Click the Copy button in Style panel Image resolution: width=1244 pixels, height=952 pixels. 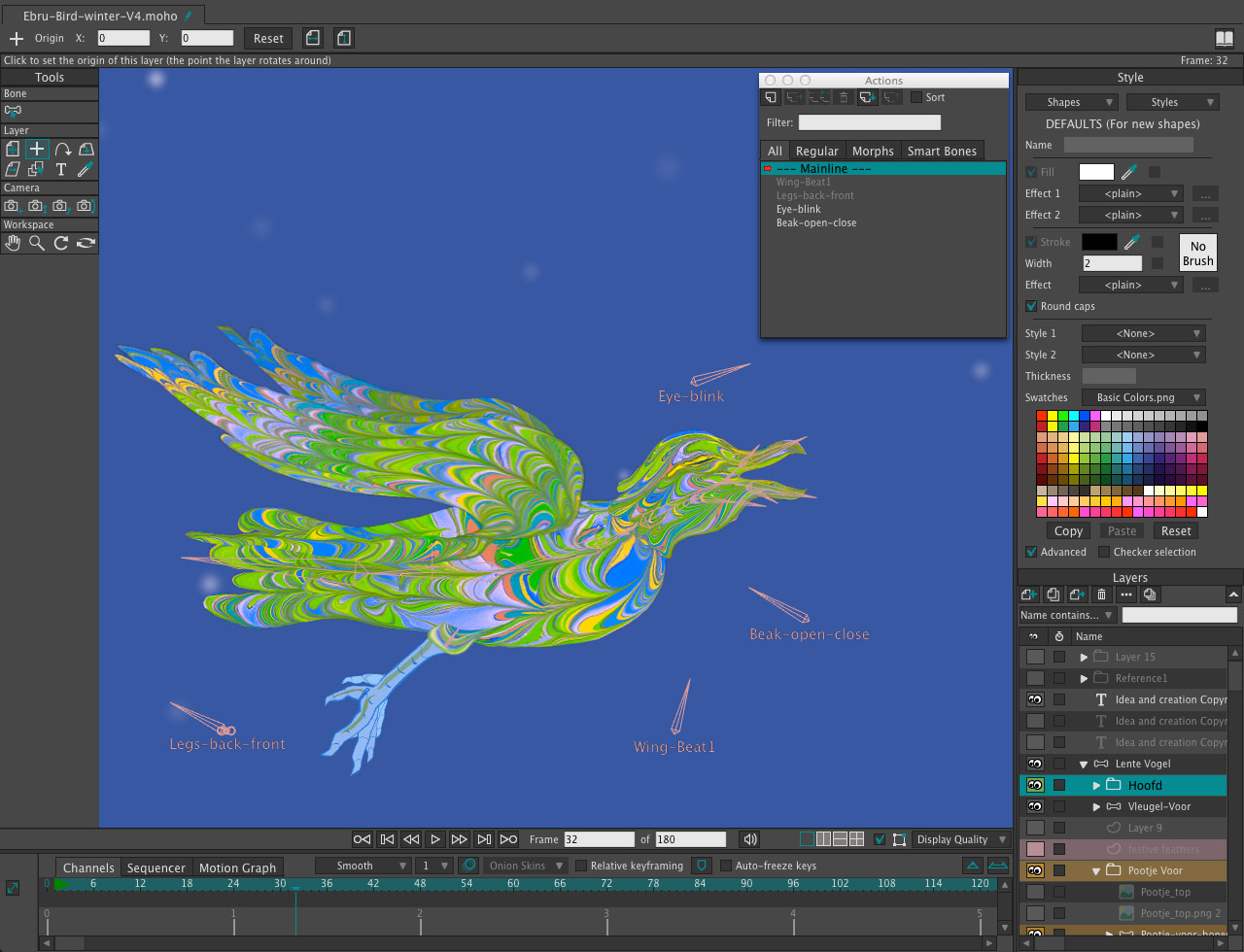click(x=1068, y=530)
